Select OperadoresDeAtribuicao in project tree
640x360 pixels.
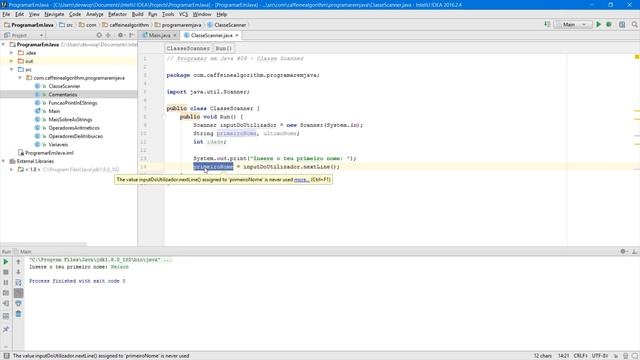[x=76, y=136]
